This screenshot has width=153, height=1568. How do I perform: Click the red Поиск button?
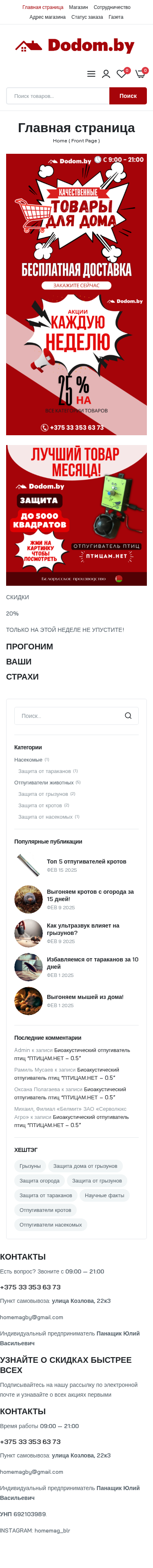pyautogui.click(x=128, y=95)
